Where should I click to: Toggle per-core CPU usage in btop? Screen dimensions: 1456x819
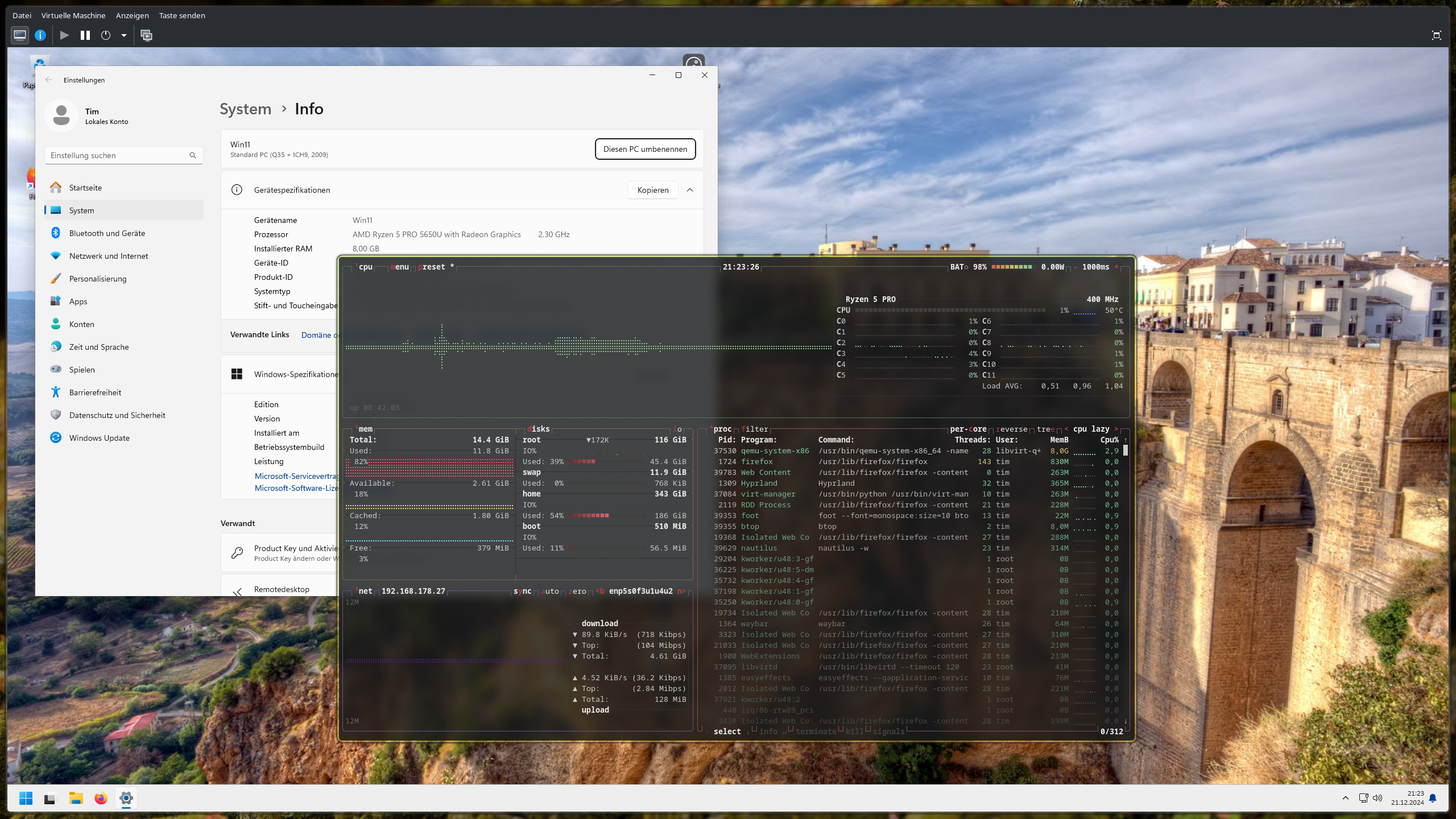pos(969,429)
